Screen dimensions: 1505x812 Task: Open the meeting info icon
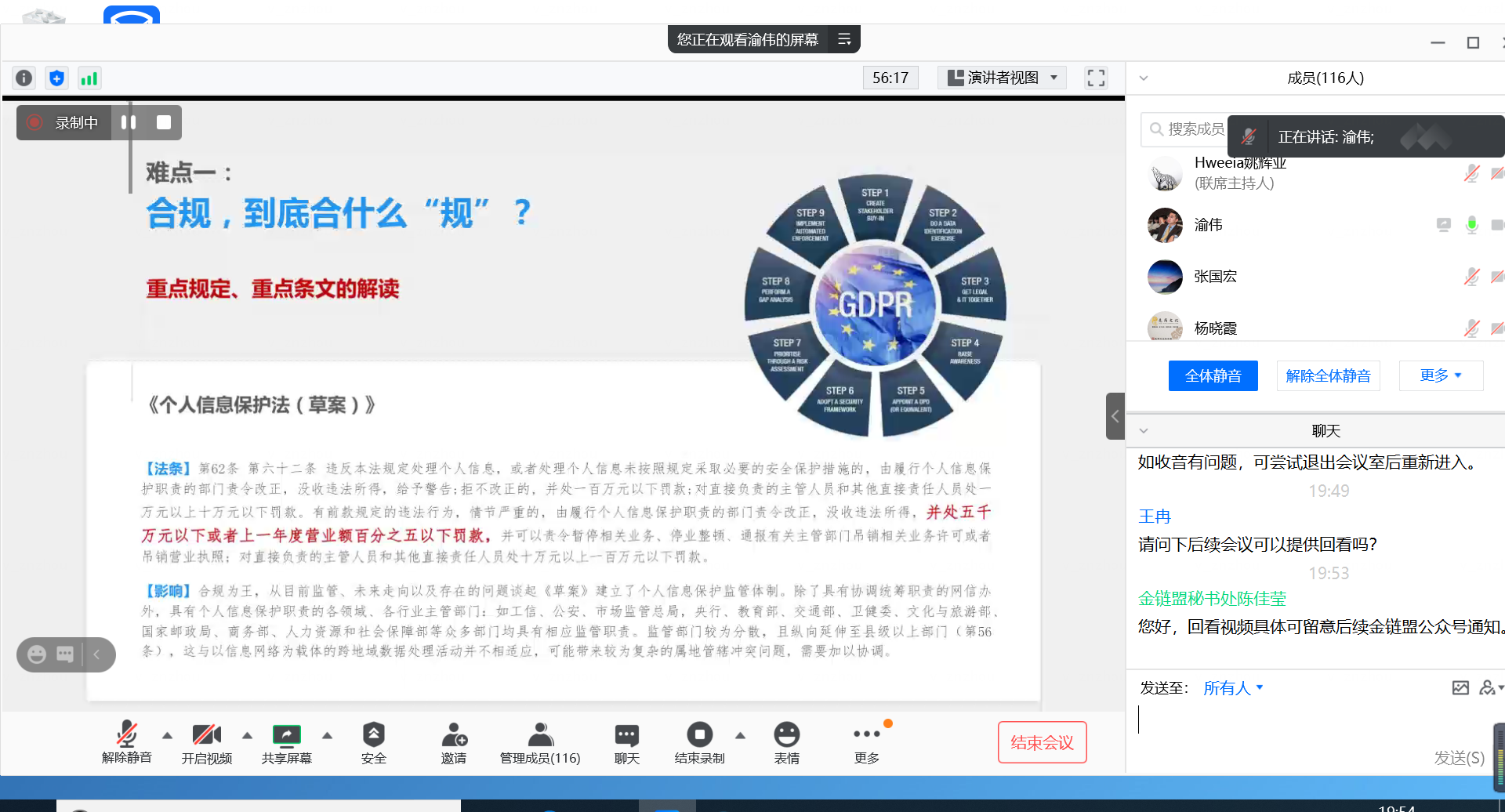click(x=24, y=78)
